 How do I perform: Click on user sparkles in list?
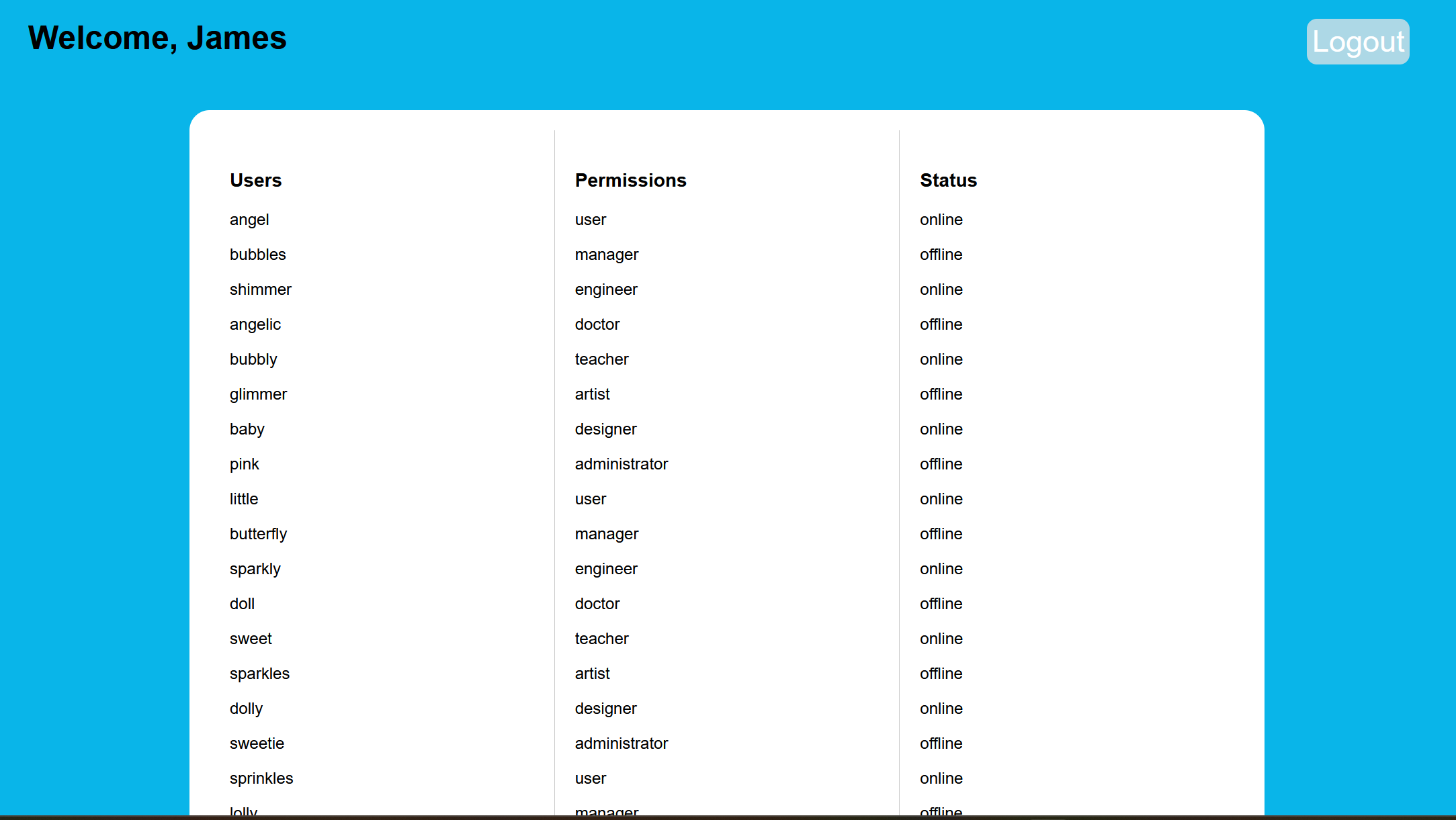259,673
